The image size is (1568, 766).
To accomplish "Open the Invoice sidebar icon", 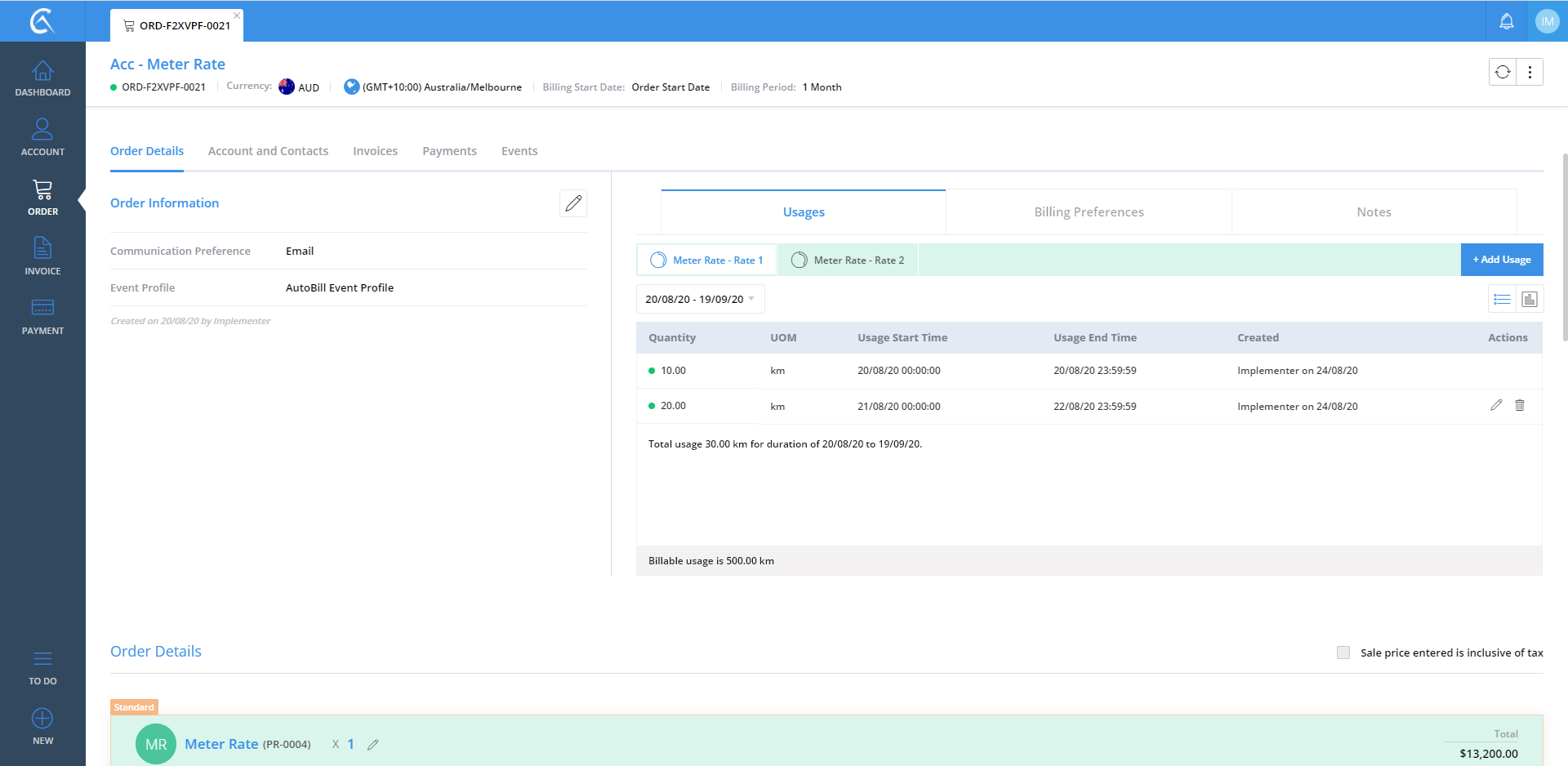I will 42,256.
